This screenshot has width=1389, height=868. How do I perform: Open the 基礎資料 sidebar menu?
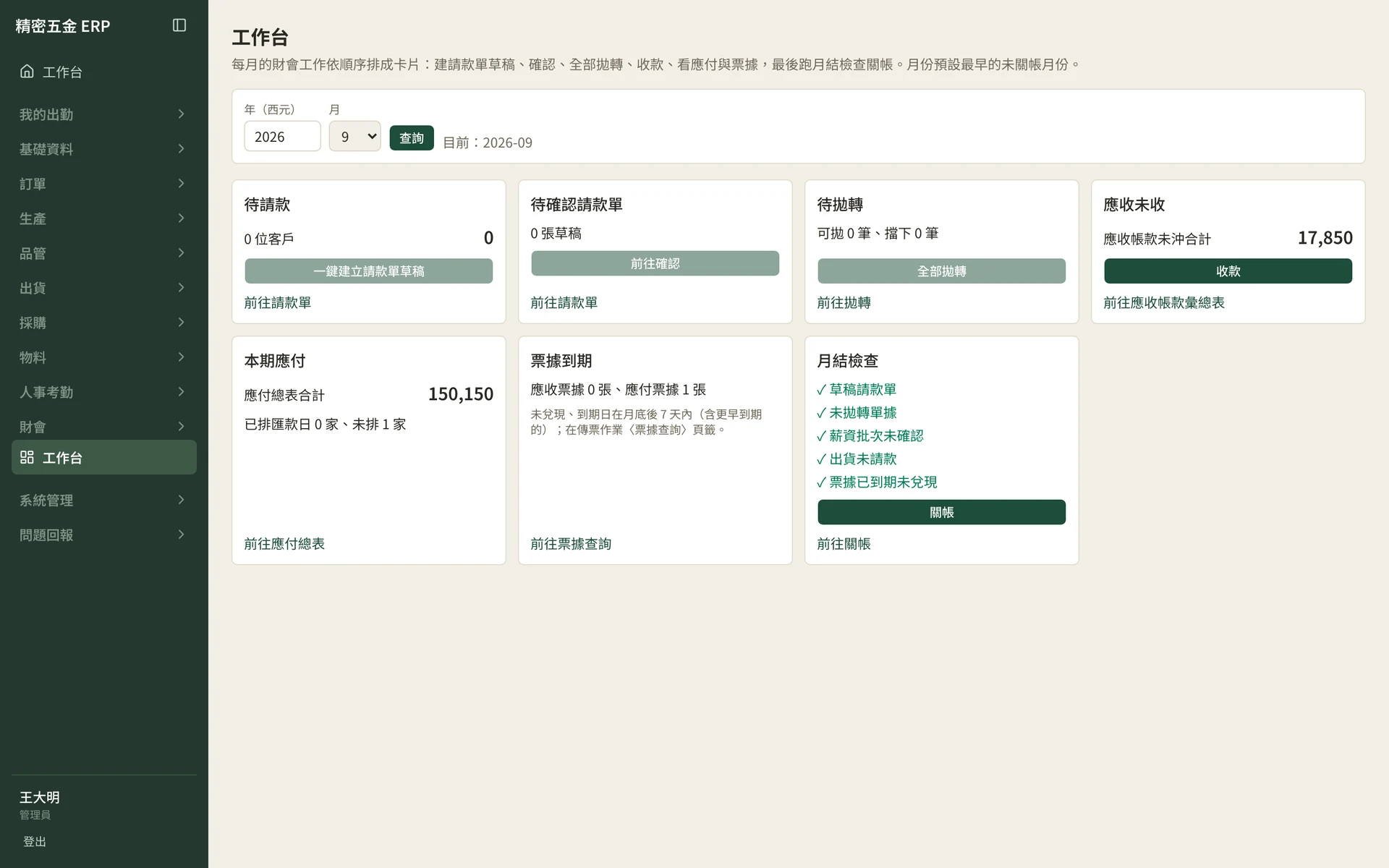click(x=104, y=149)
